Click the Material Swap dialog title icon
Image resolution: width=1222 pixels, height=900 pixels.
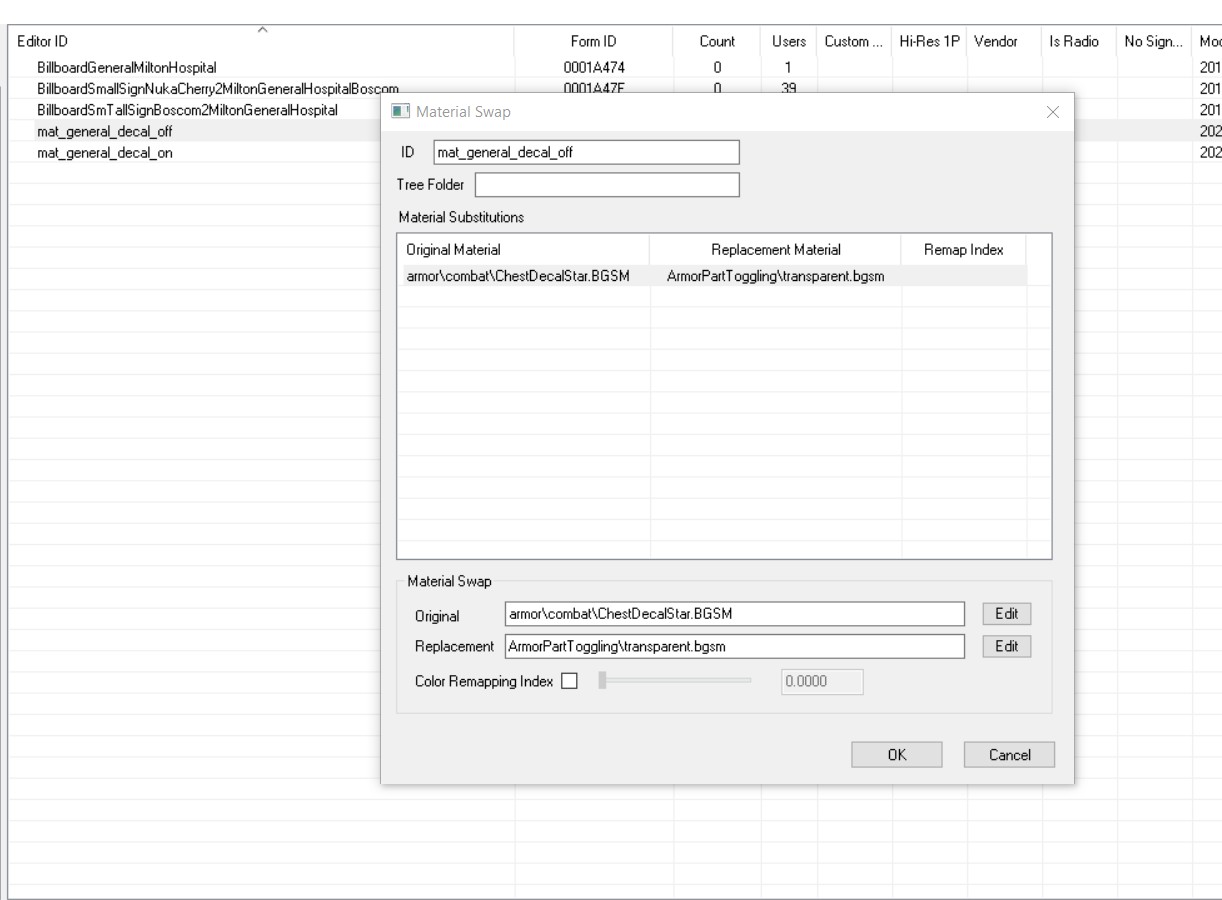click(x=400, y=111)
